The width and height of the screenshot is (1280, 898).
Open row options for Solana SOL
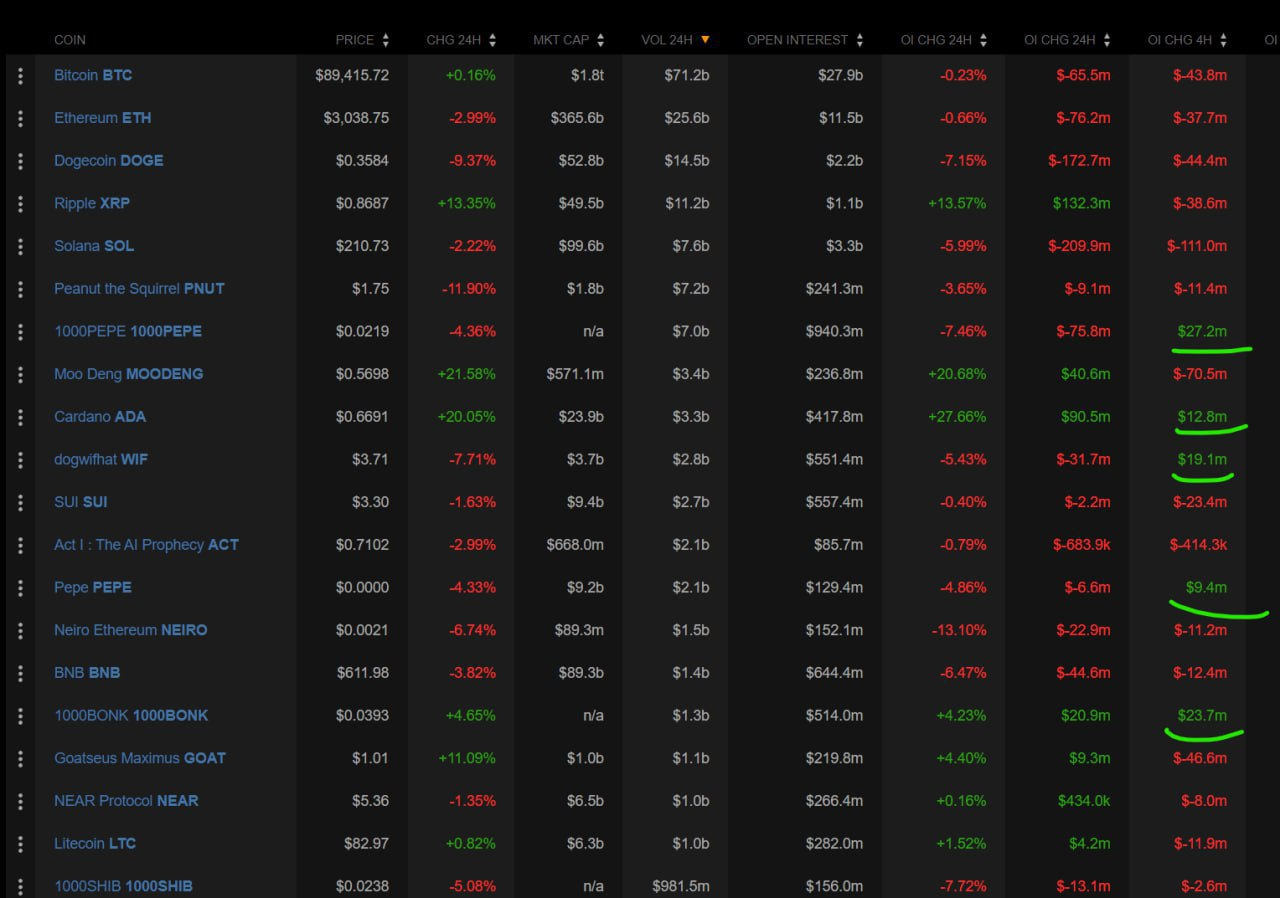pyautogui.click(x=20, y=246)
